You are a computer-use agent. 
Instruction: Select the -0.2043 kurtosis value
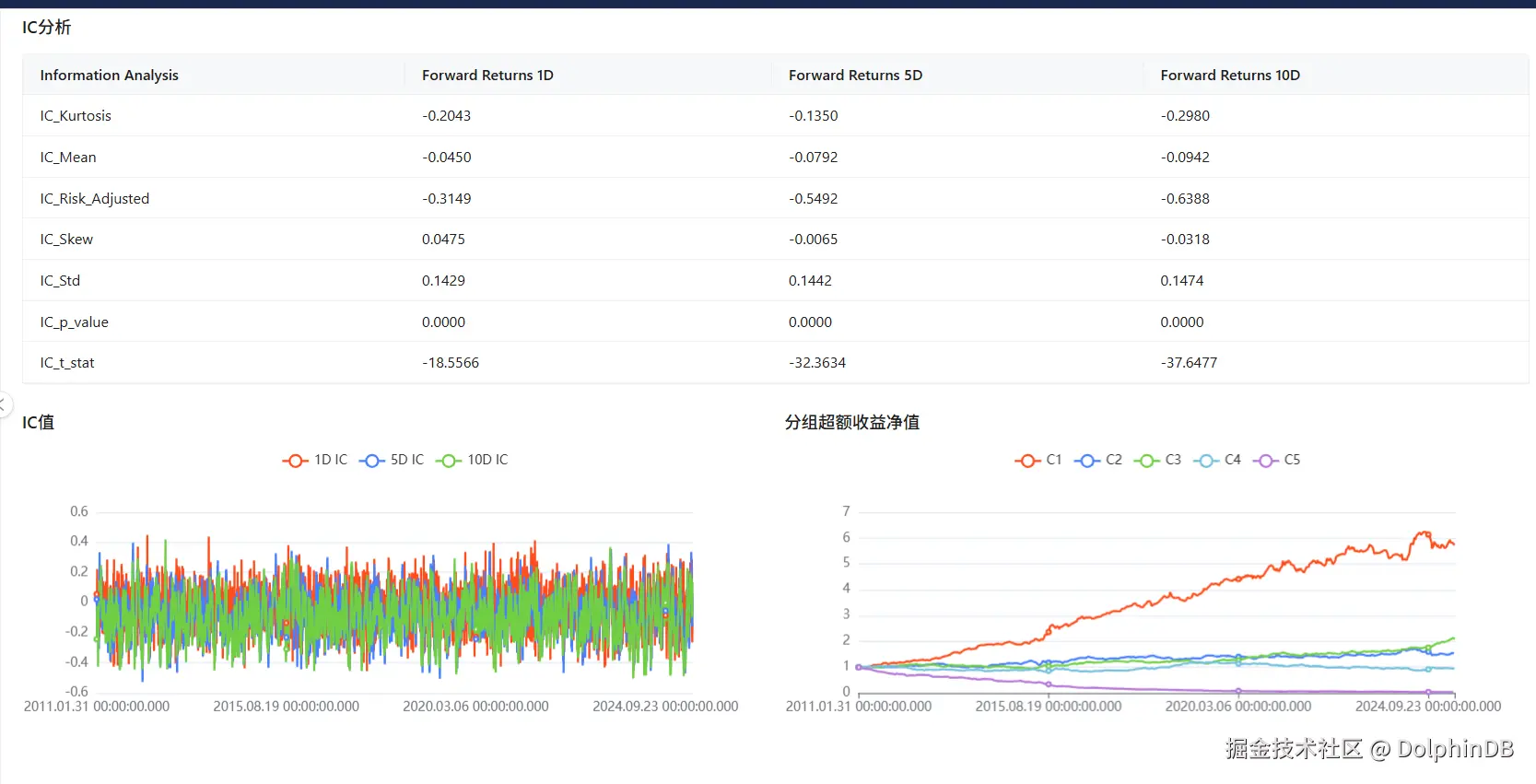pyautogui.click(x=446, y=116)
